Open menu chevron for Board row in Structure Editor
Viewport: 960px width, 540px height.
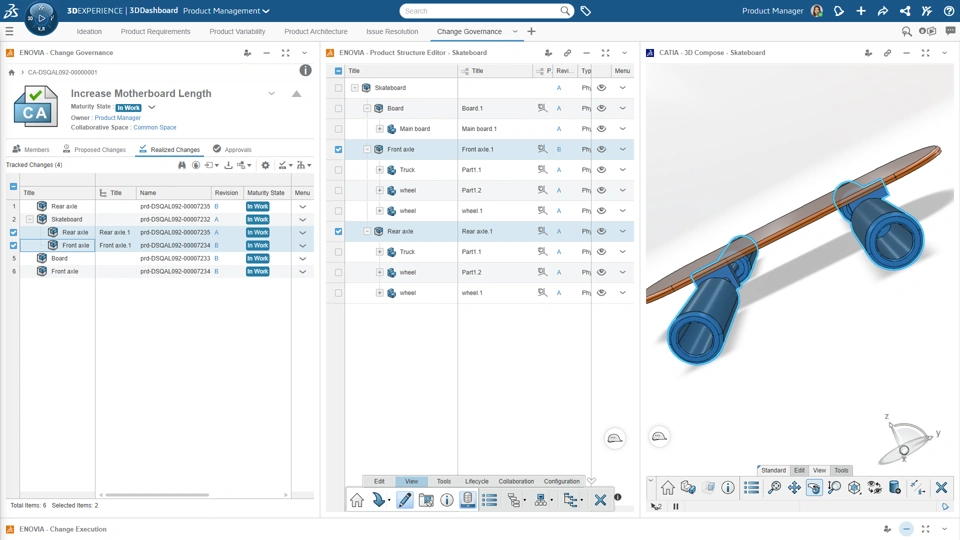tap(623, 108)
